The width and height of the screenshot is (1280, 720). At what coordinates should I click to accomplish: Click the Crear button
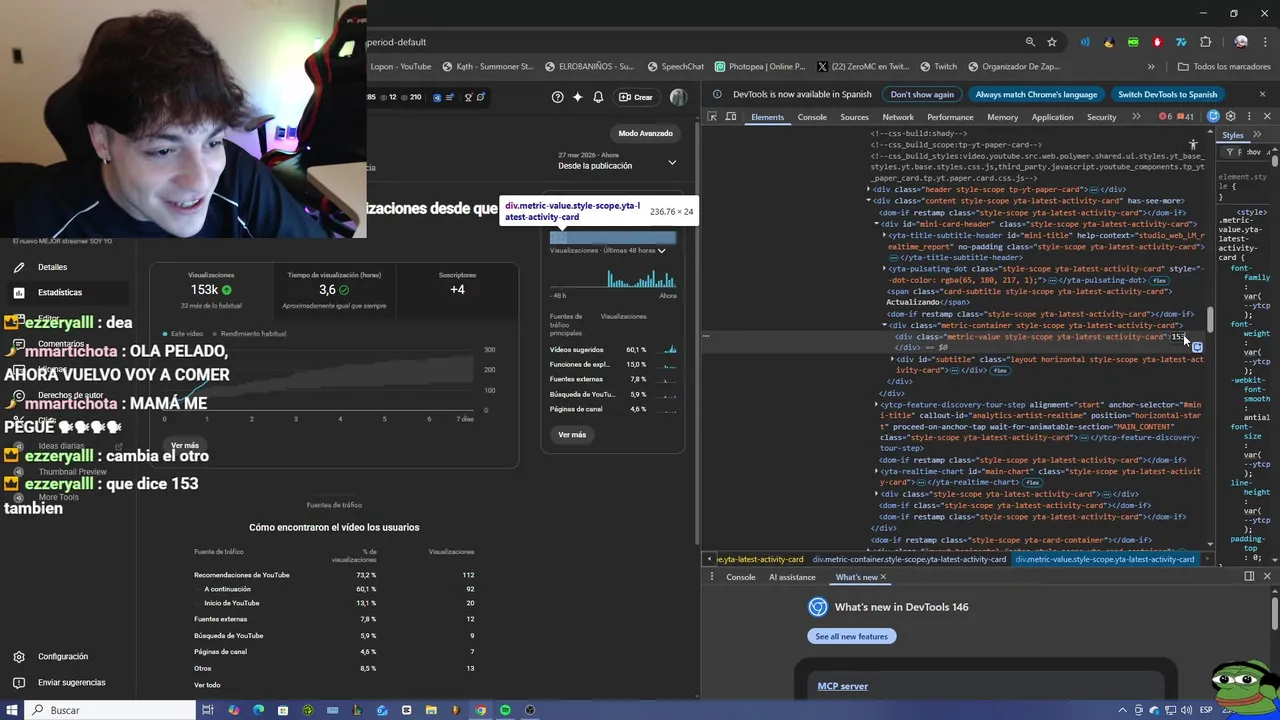(636, 97)
